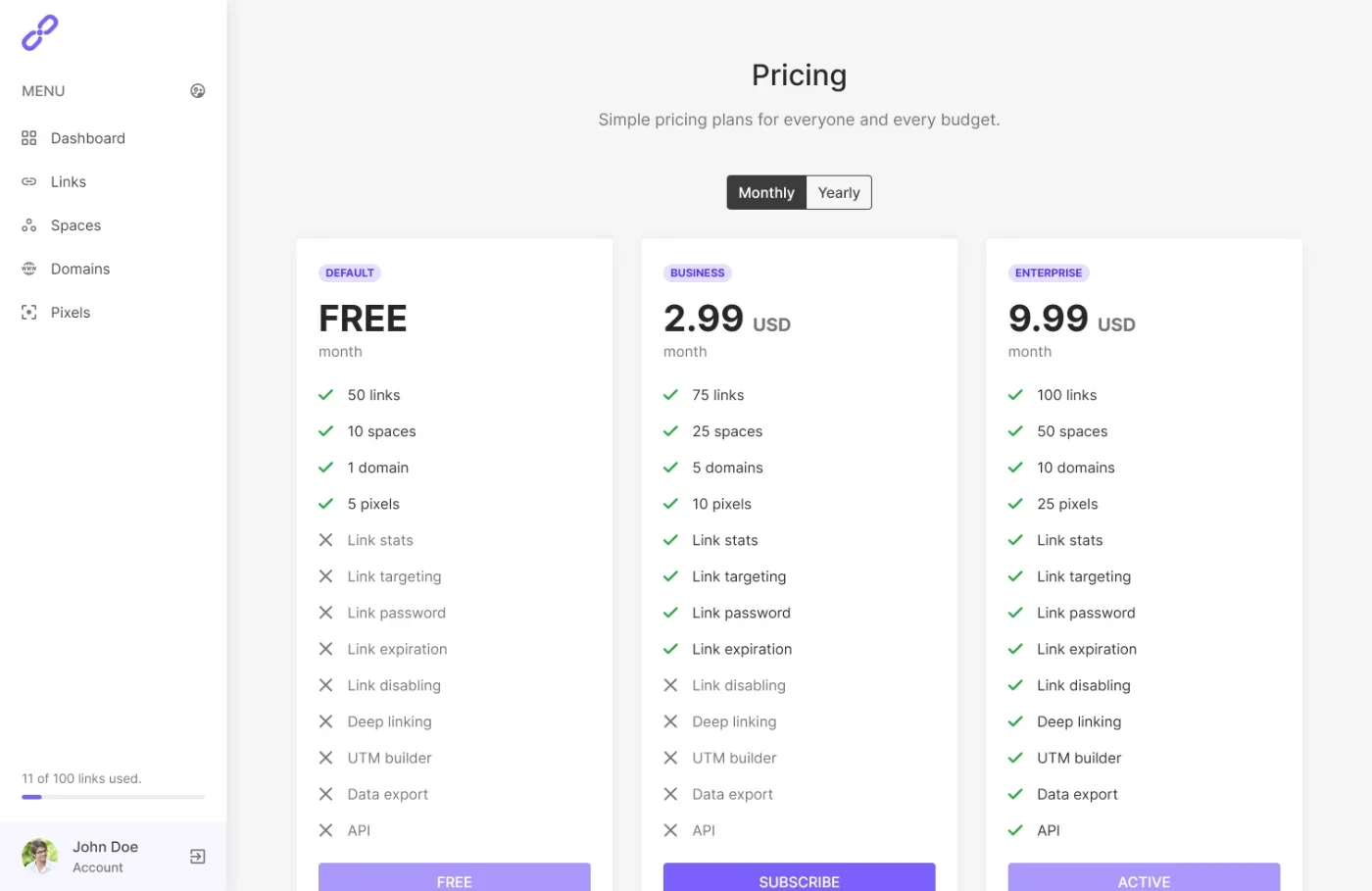Click the ENTERPRISE plan badge
Screen dimensions: 1372x891
click(1049, 273)
